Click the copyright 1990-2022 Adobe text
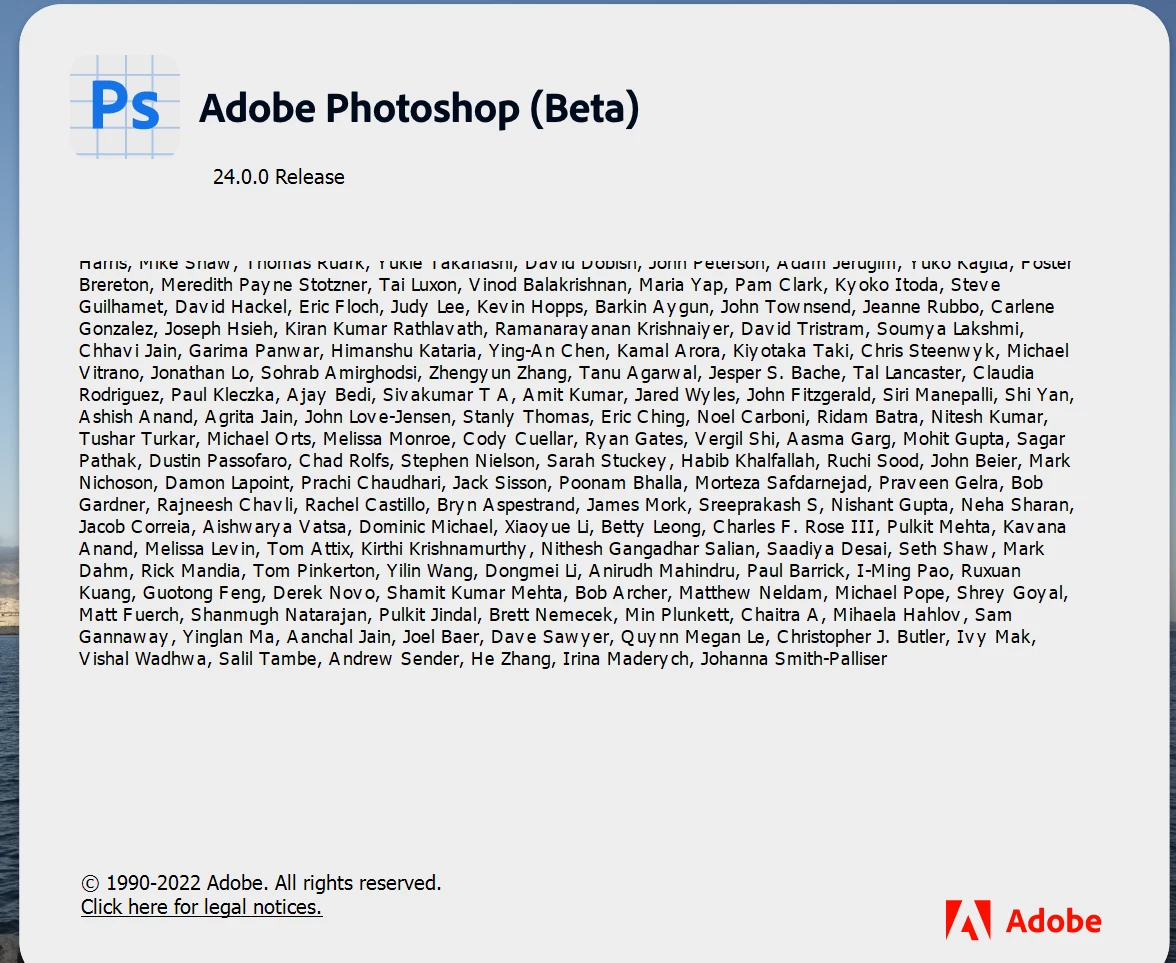 tap(261, 883)
